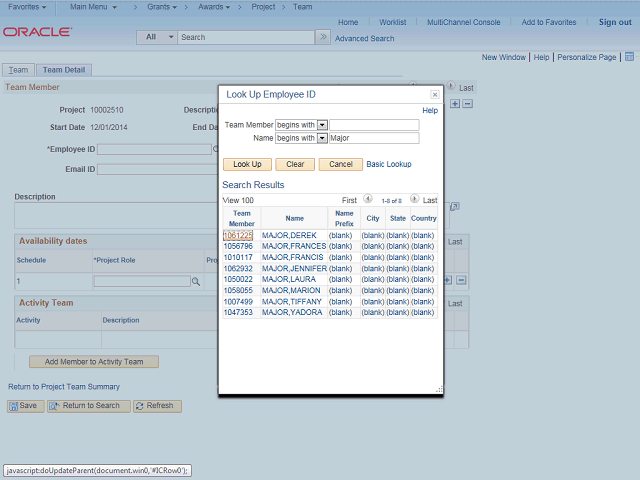Image resolution: width=640 pixels, height=480 pixels.
Task: Switch to the Team Detail tab
Action: tap(64, 70)
